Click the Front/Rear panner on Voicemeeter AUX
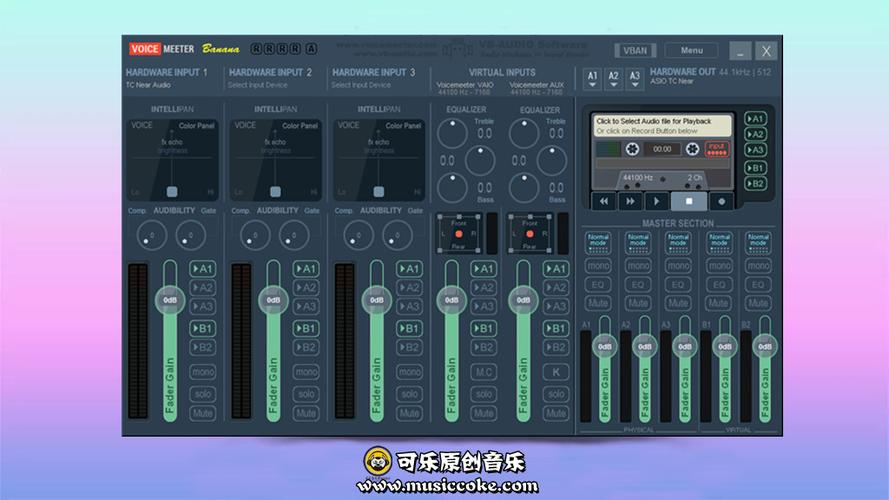889x500 pixels. tap(530, 233)
